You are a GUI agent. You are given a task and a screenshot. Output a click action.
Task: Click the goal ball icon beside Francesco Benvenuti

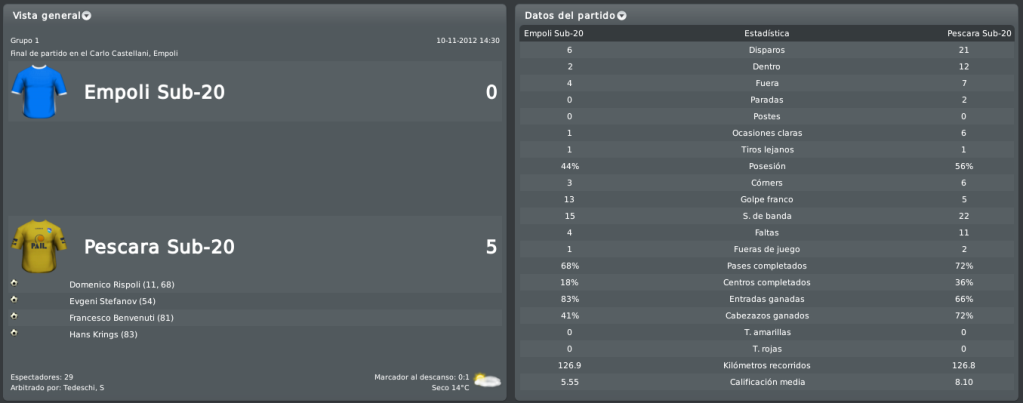14,316
